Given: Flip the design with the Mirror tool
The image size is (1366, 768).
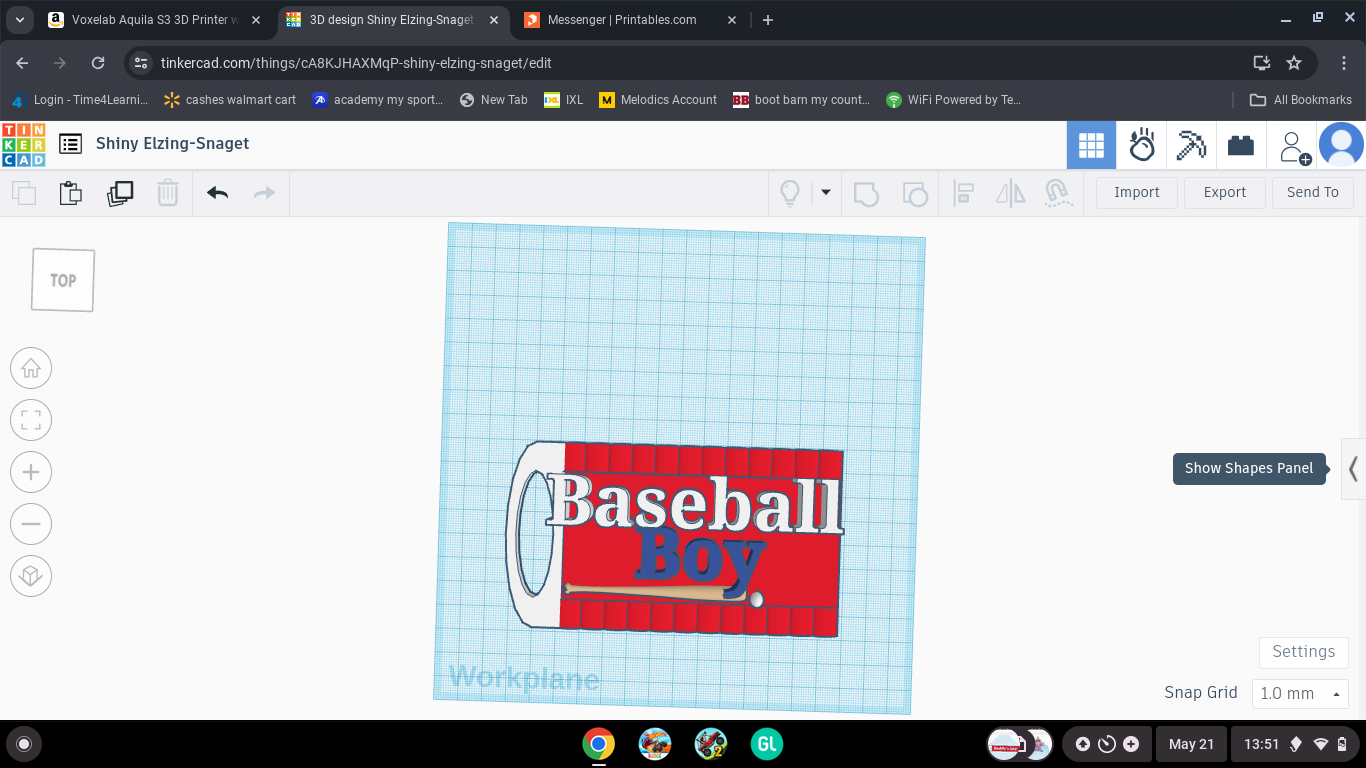Looking at the screenshot, I should (1010, 192).
